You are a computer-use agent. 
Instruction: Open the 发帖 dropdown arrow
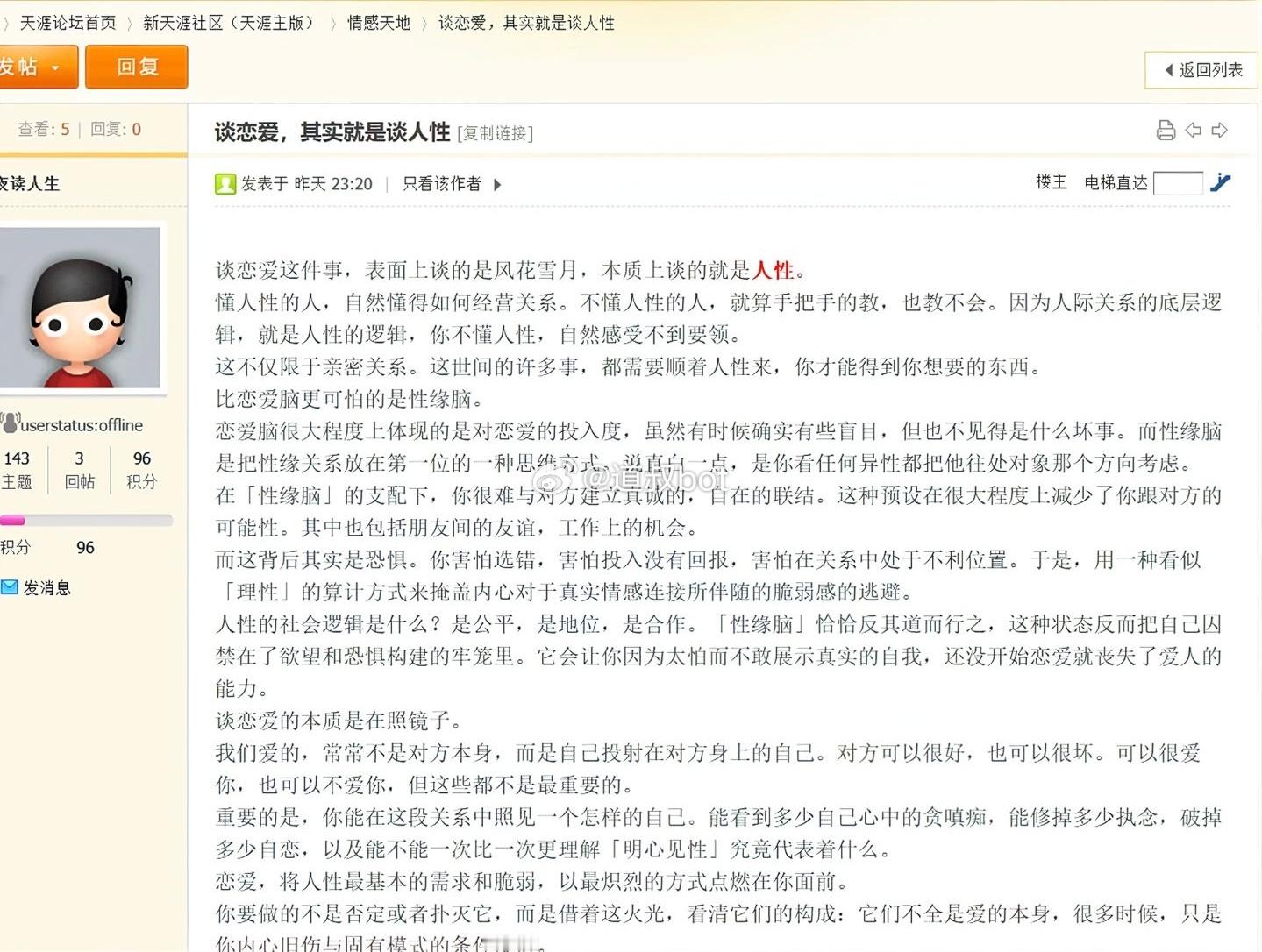tap(55, 67)
